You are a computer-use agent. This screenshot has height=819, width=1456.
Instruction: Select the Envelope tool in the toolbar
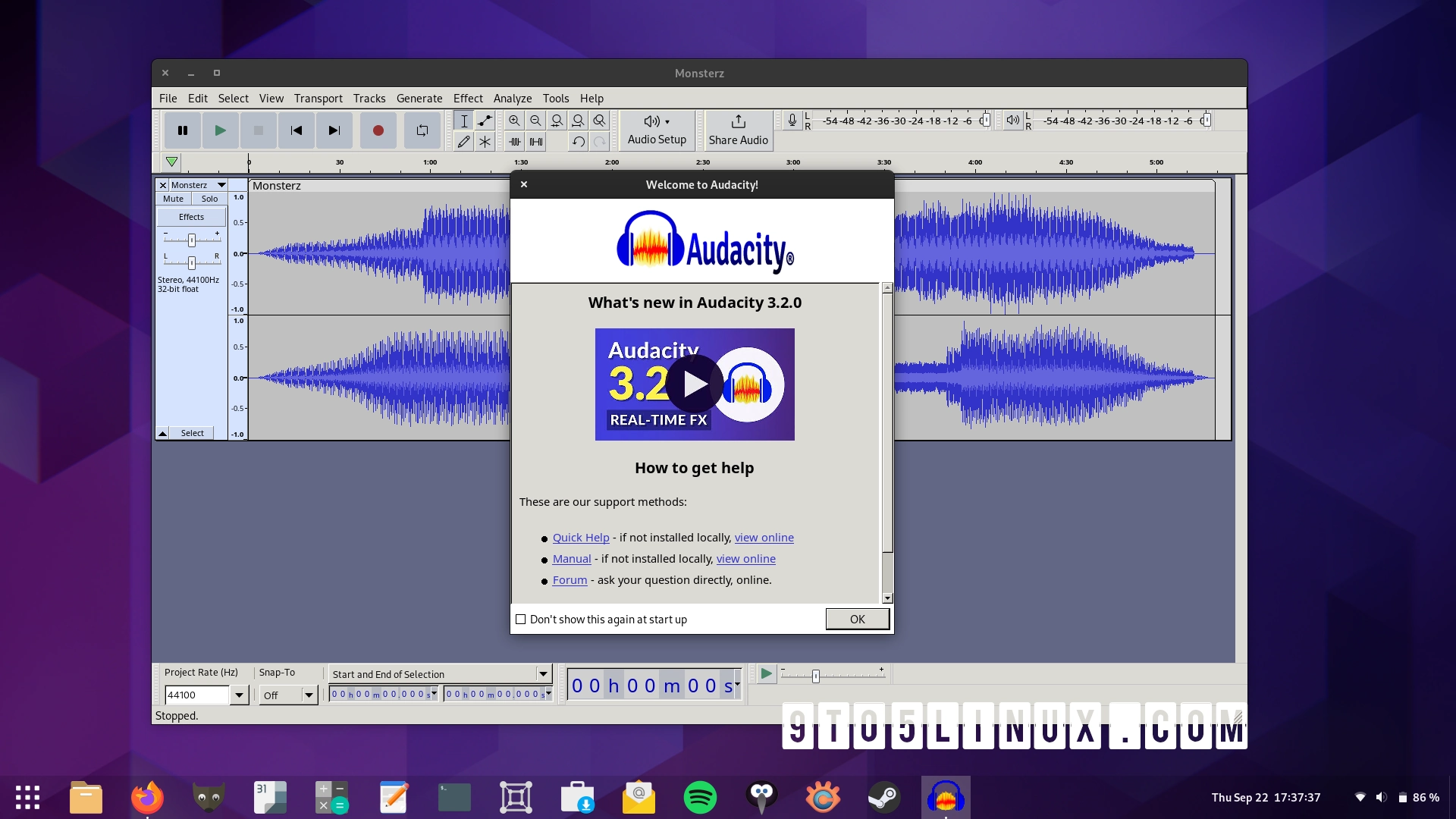point(485,120)
